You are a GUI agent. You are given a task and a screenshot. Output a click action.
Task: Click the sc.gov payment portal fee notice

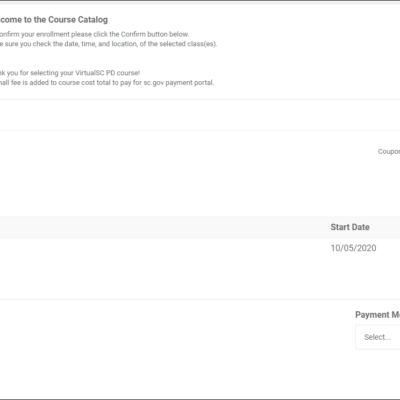(107, 82)
